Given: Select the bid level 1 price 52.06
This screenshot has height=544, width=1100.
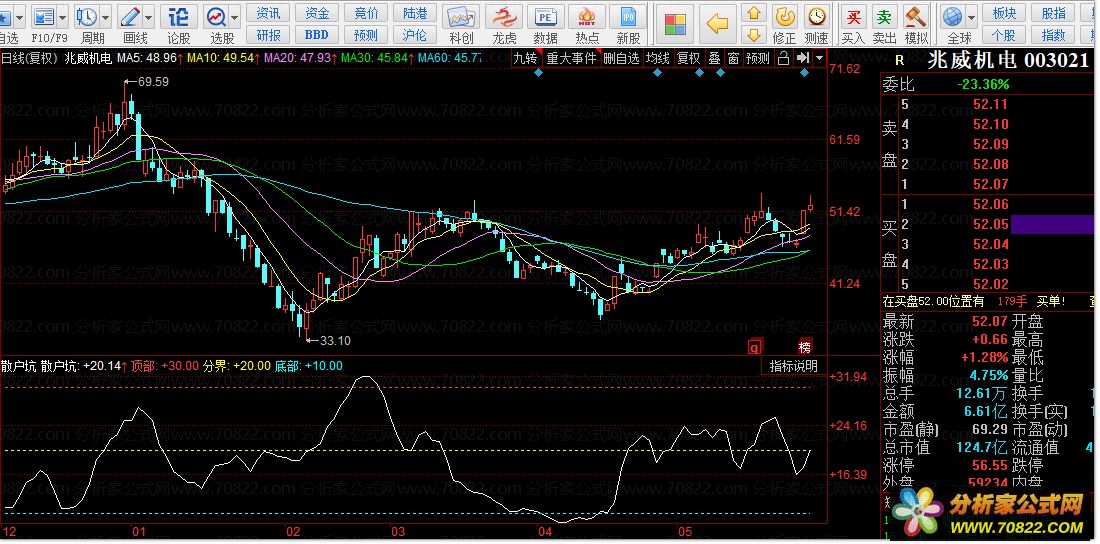Looking at the screenshot, I should point(991,204).
